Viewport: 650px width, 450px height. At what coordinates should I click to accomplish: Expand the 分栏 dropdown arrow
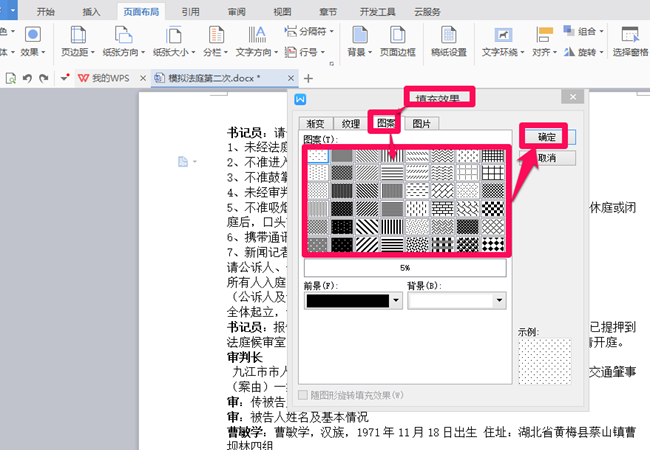point(226,52)
